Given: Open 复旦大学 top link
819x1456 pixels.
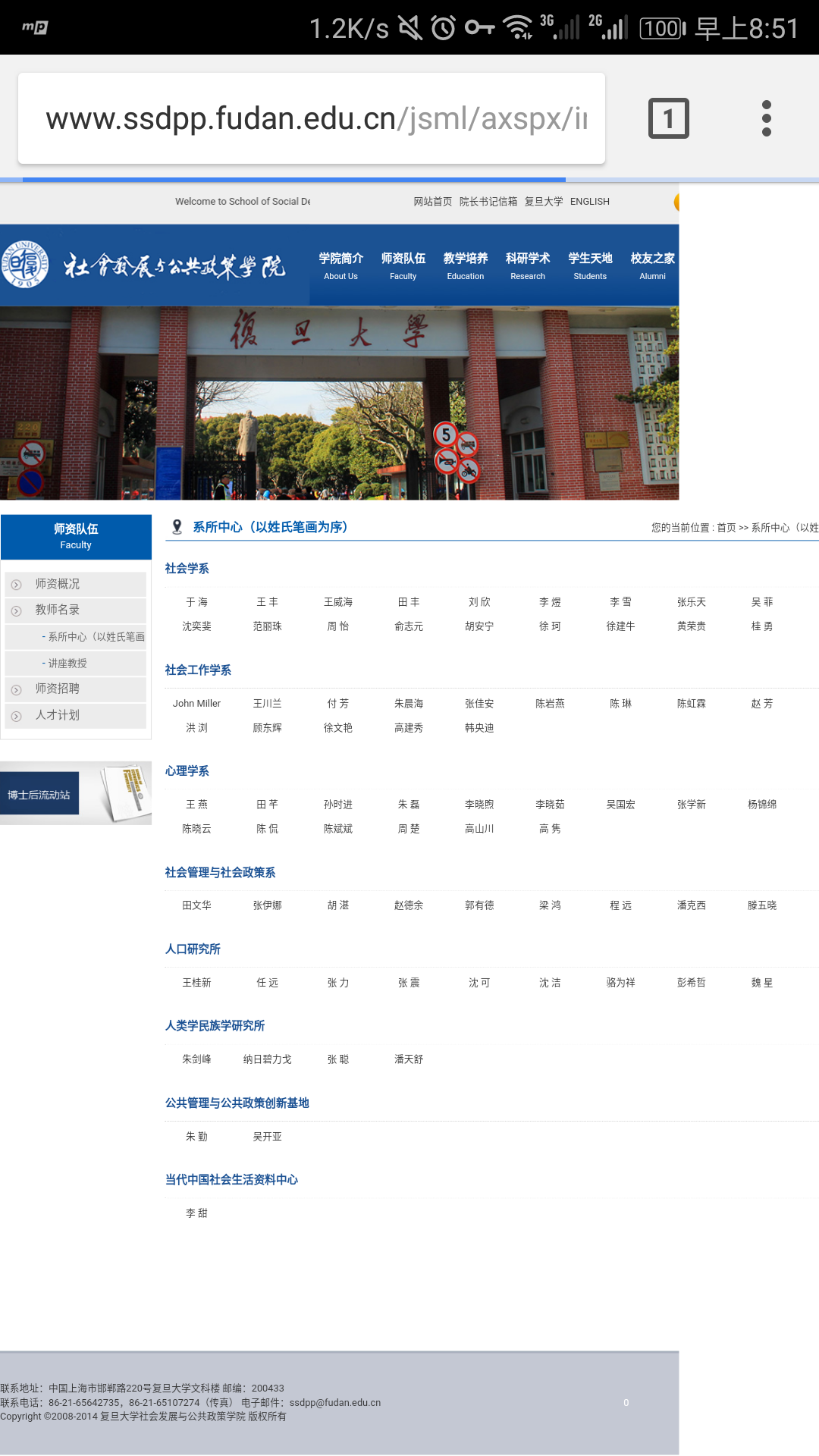Looking at the screenshot, I should click(x=544, y=202).
